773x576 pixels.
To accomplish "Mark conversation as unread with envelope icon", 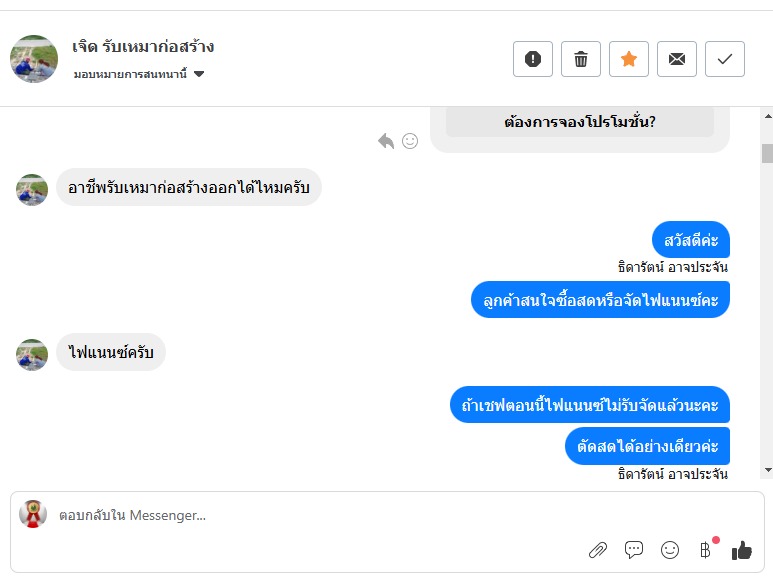I will coord(677,59).
